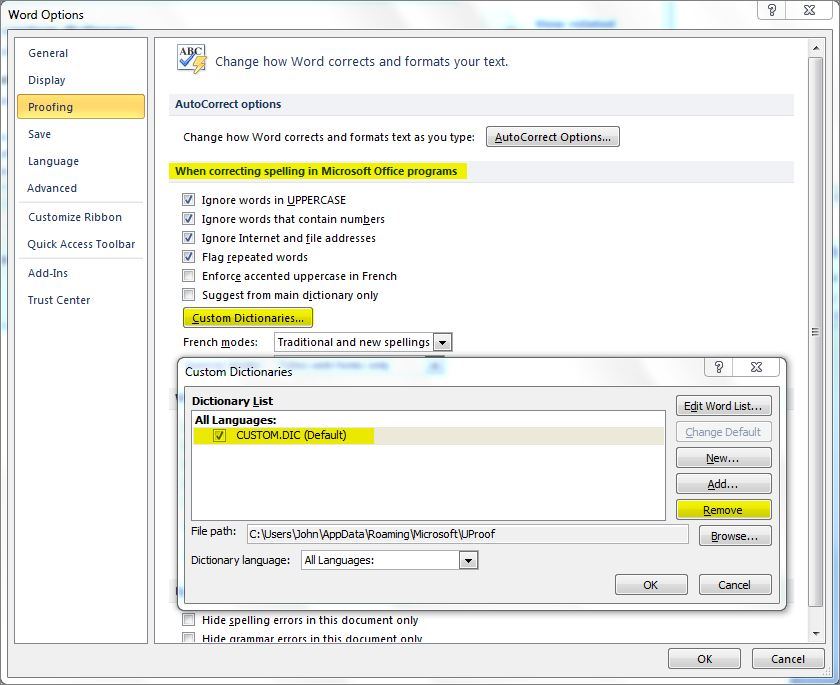Click the Custom Dictionaries help question mark icon
Image resolution: width=840 pixels, height=685 pixels.
click(719, 367)
